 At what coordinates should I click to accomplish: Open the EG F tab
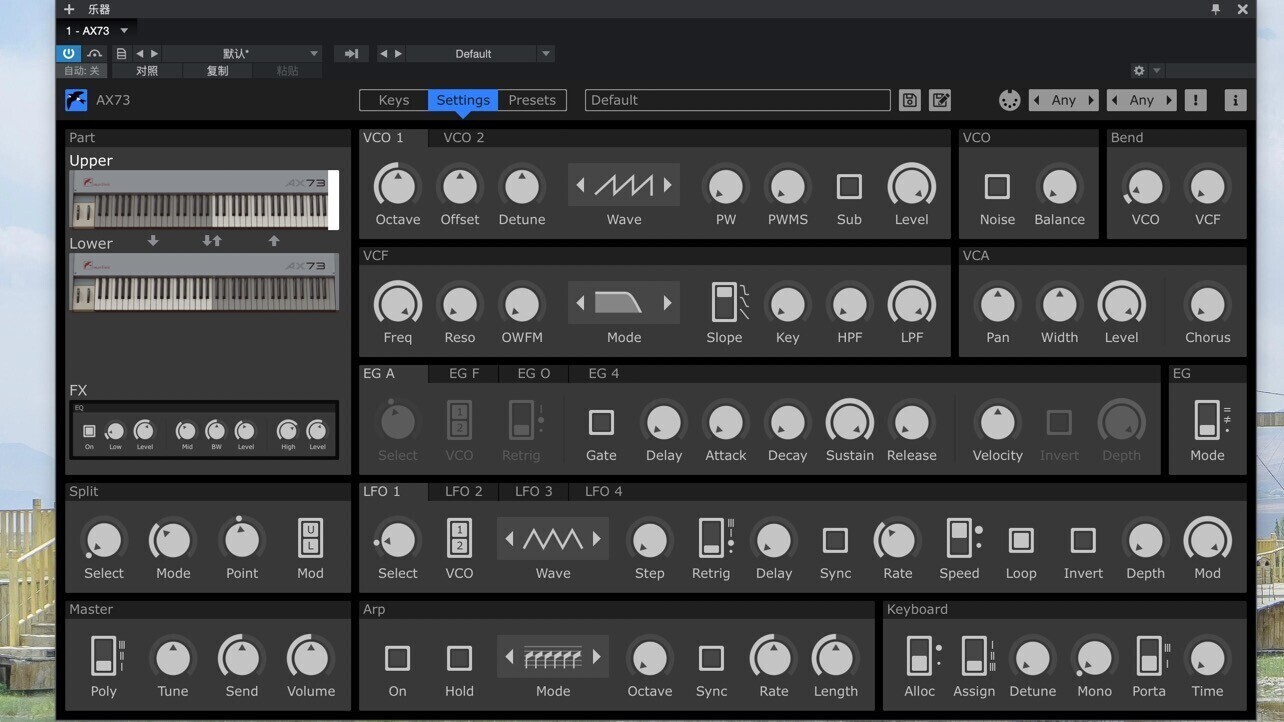click(464, 373)
